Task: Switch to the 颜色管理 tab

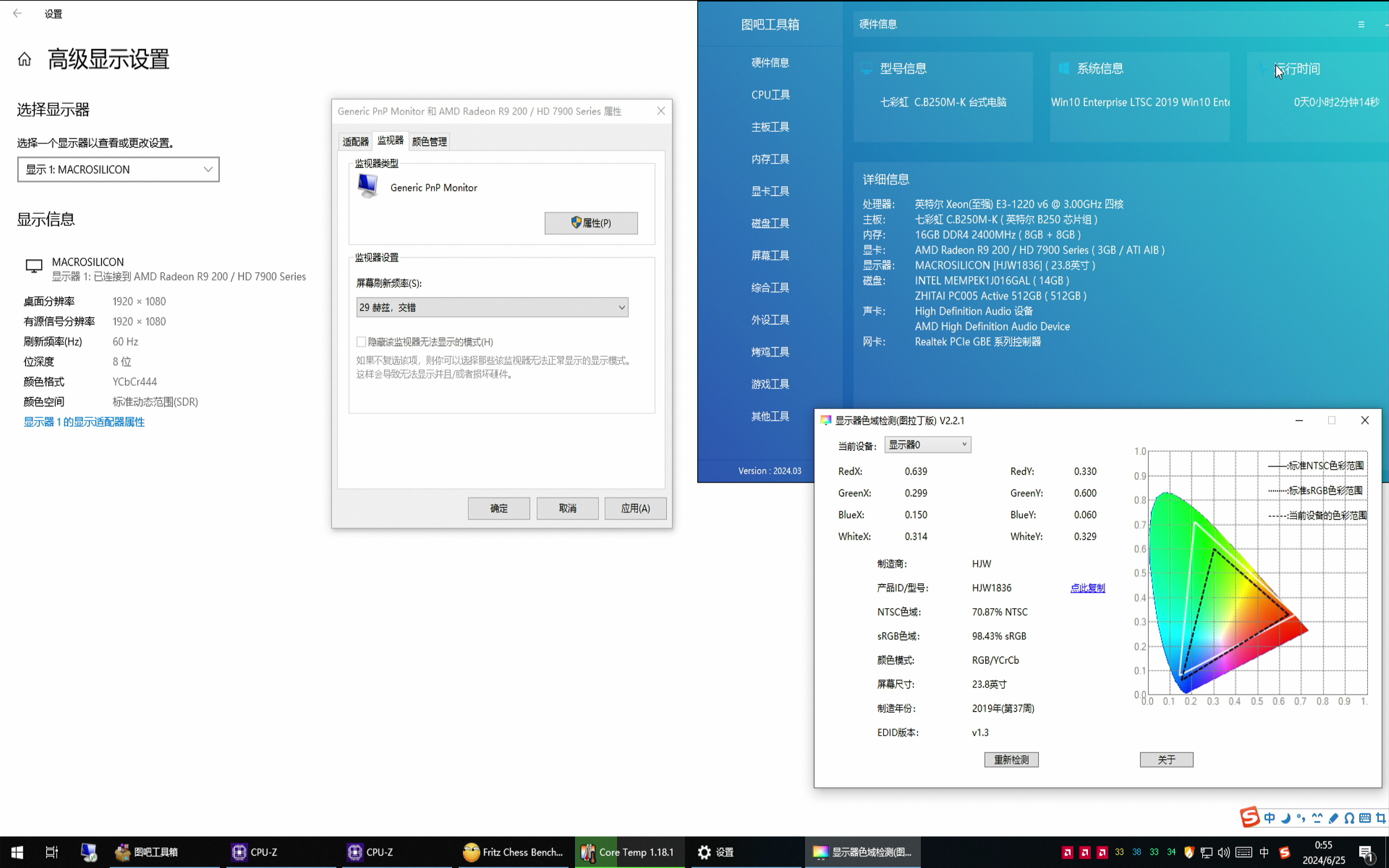Action: 429,141
